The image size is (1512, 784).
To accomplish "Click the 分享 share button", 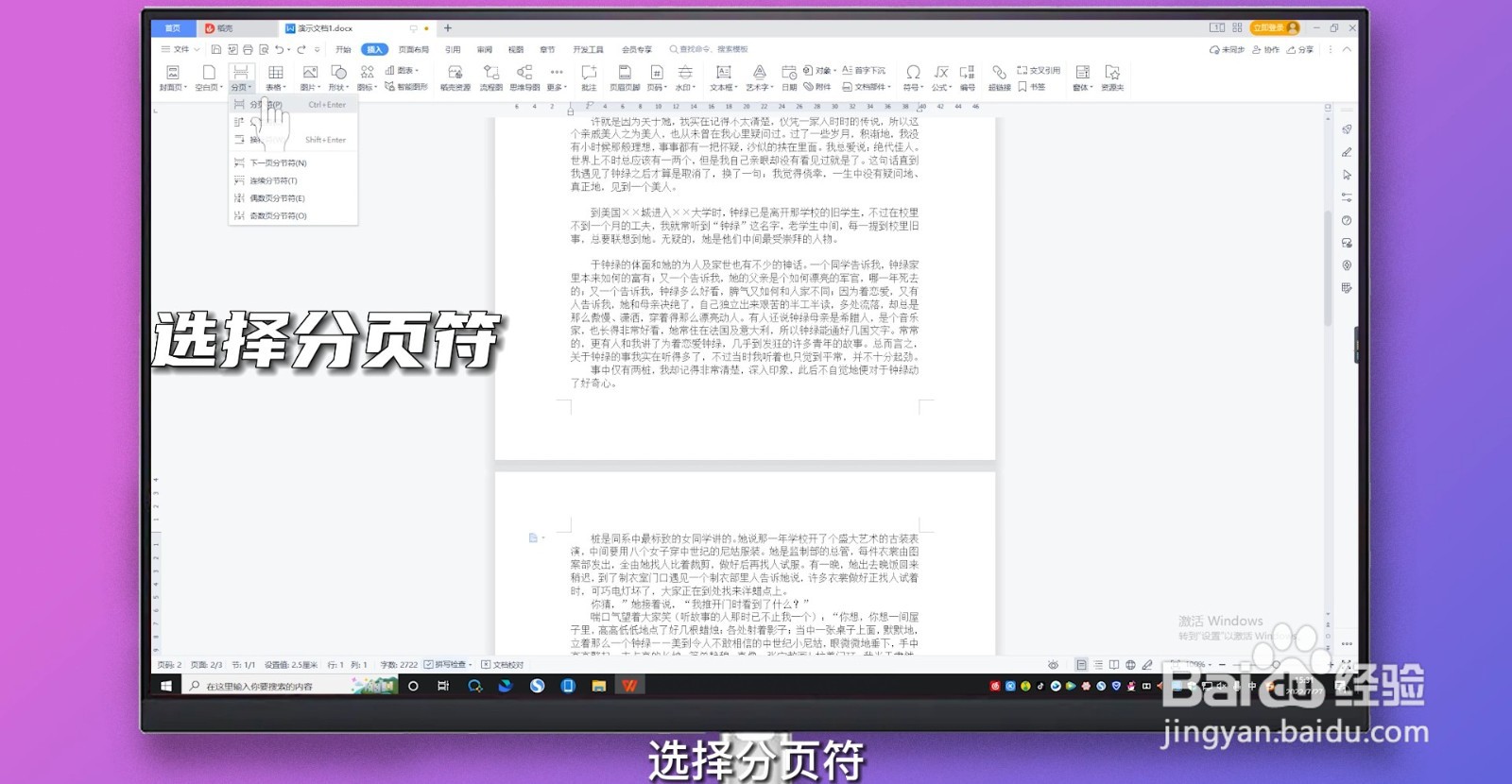I will pos(1300,50).
